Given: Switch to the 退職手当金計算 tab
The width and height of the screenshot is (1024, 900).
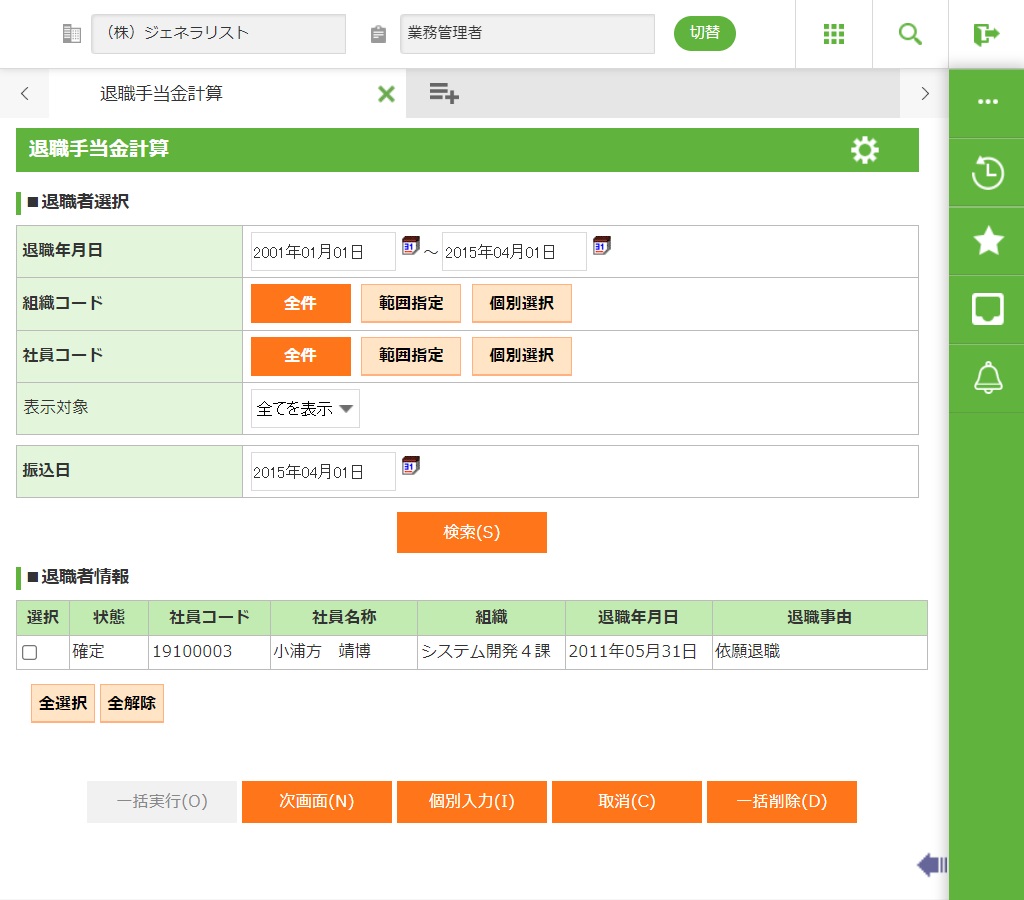Looking at the screenshot, I should pyautogui.click(x=162, y=94).
